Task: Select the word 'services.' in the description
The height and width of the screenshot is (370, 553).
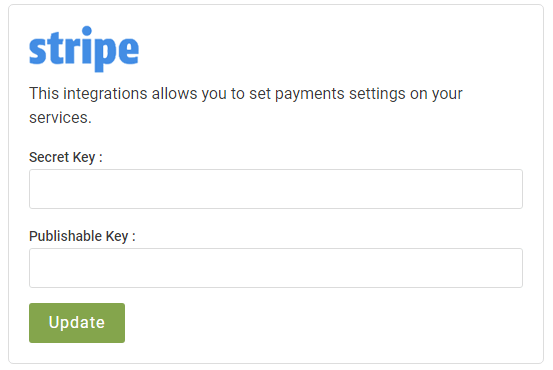Action: point(60,118)
